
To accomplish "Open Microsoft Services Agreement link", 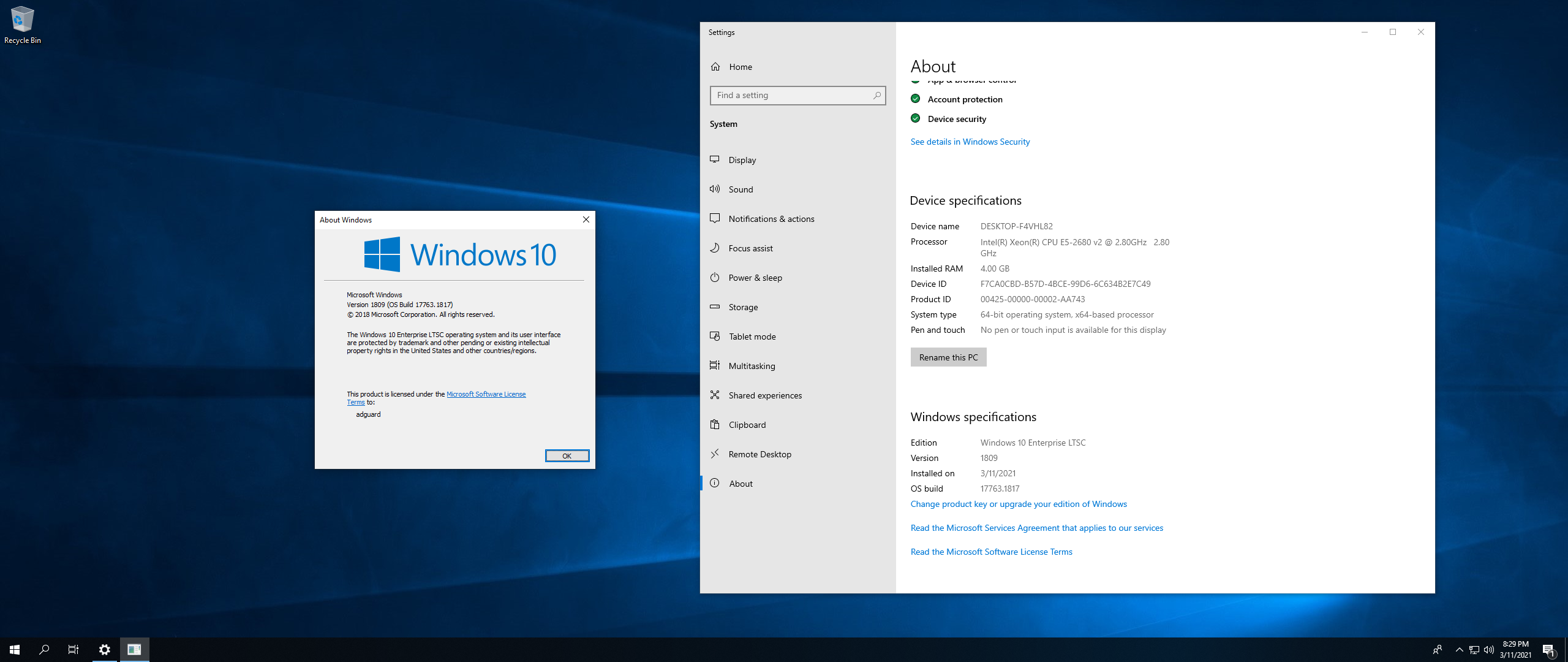I will click(1036, 528).
